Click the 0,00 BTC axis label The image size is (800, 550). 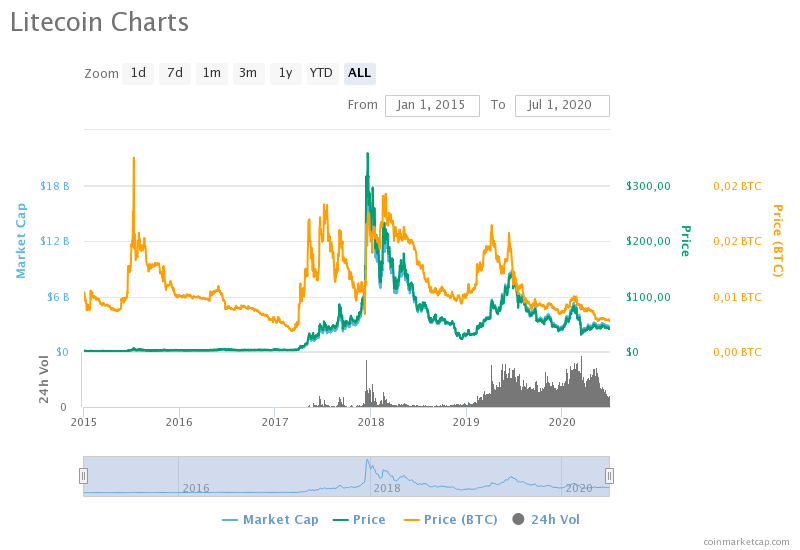[737, 352]
